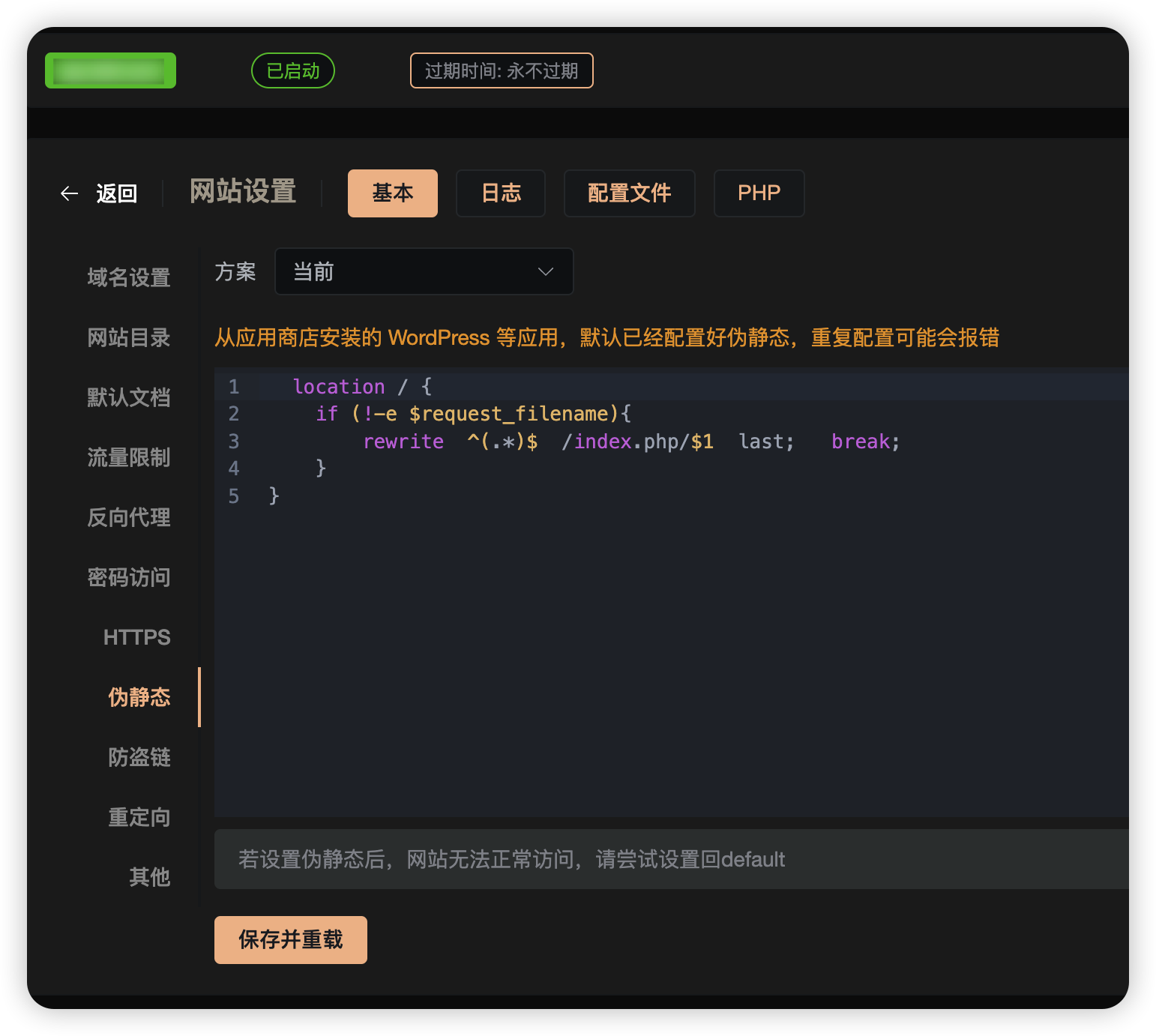Switch to the 基本 tab

click(393, 193)
